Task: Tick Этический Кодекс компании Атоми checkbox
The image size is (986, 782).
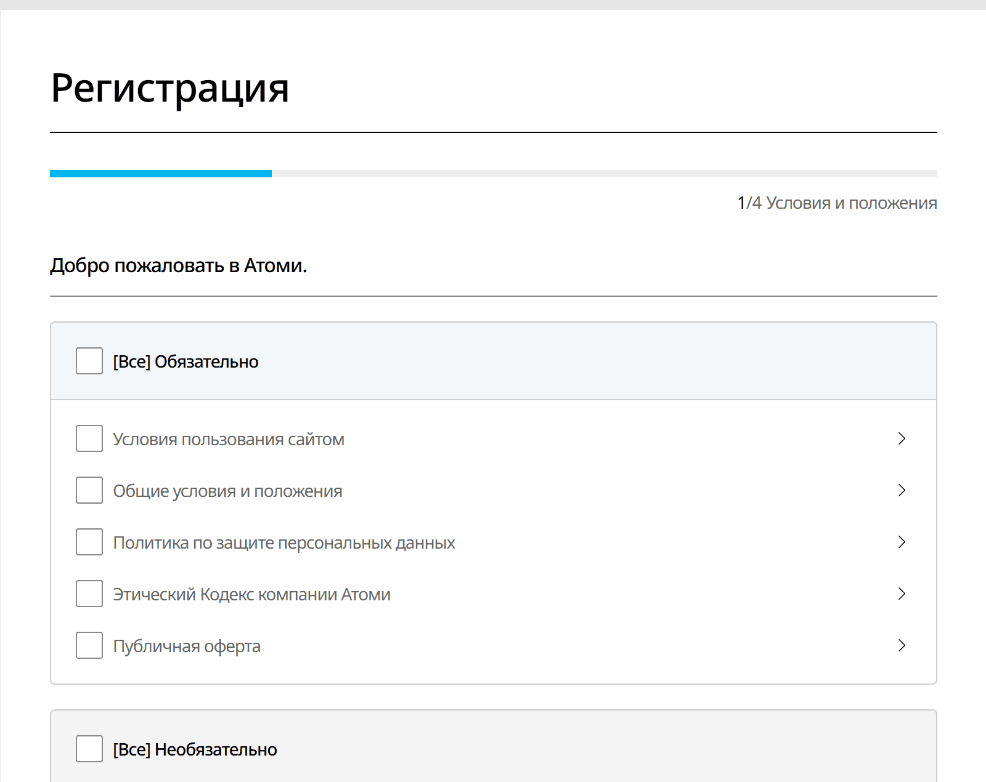Action: (x=89, y=593)
